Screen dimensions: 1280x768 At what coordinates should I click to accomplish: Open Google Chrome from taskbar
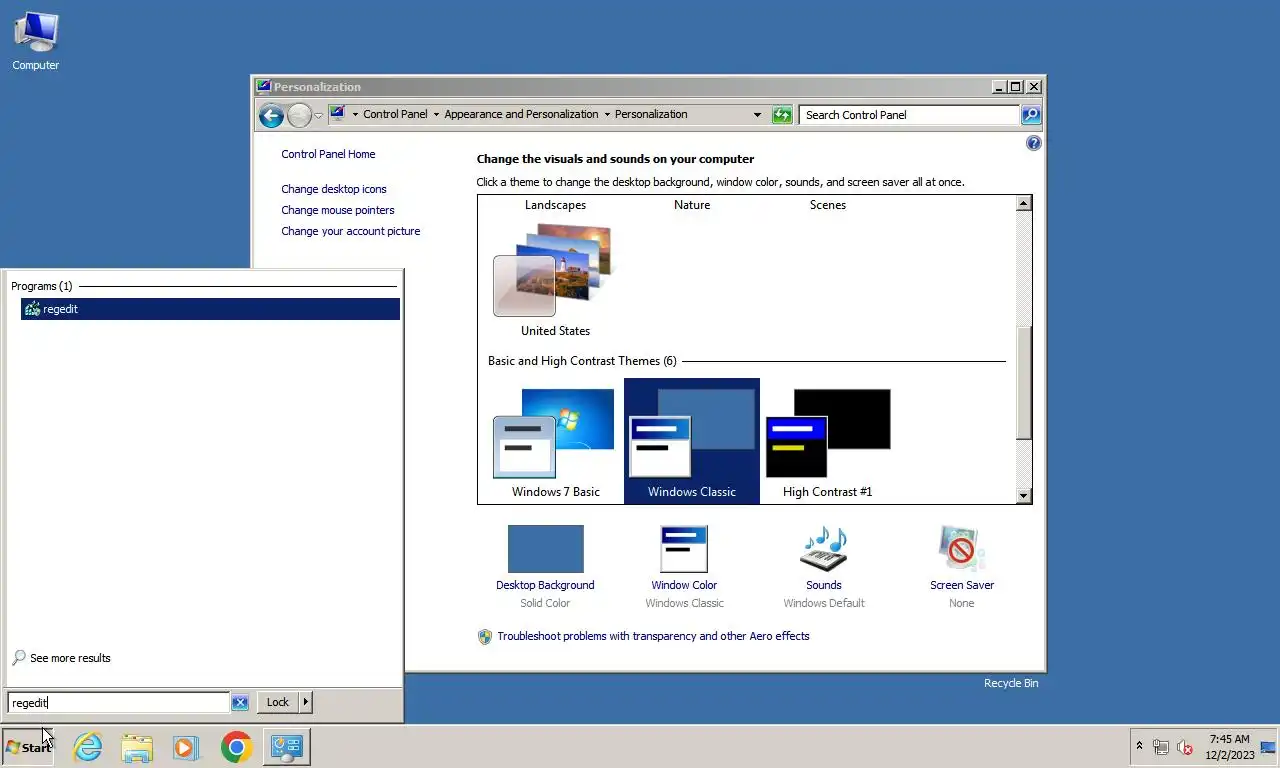[x=237, y=747]
